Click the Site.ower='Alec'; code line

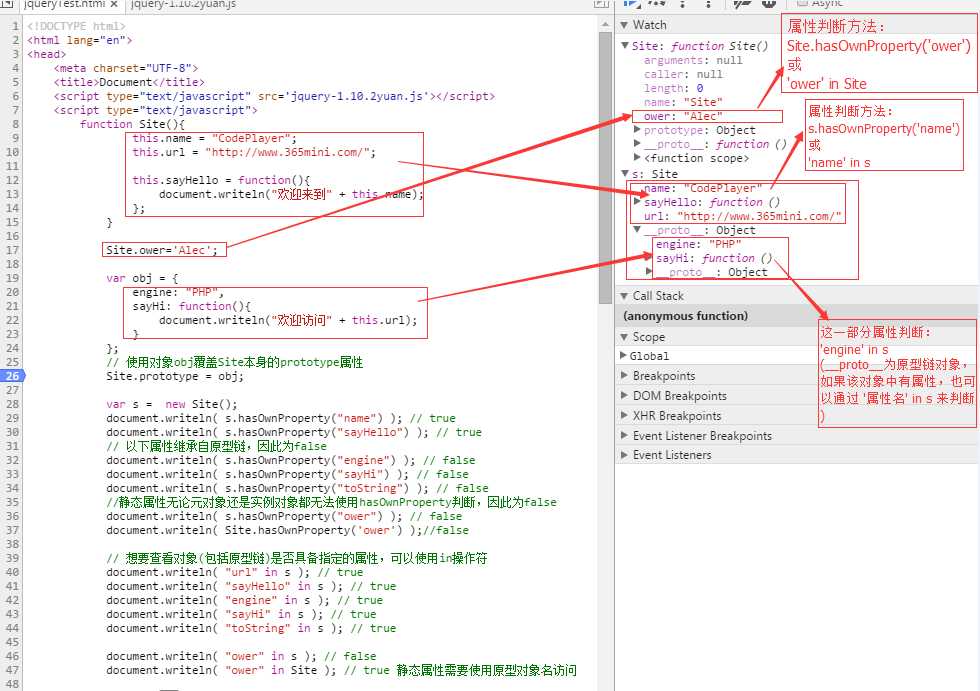click(x=162, y=250)
